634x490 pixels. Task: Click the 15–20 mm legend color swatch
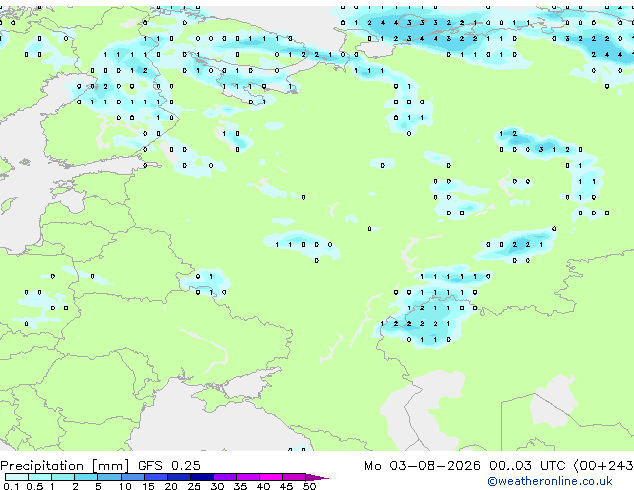click(x=156, y=477)
